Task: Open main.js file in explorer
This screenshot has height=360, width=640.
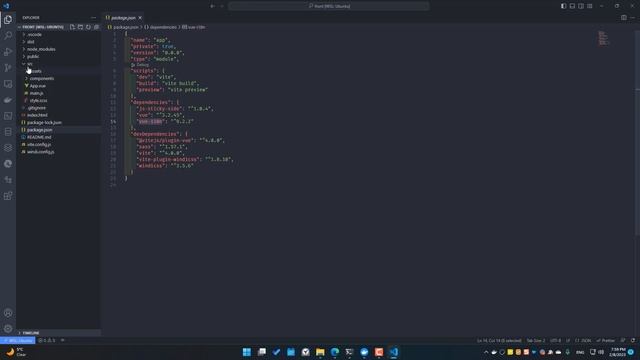Action: click(x=59, y=93)
